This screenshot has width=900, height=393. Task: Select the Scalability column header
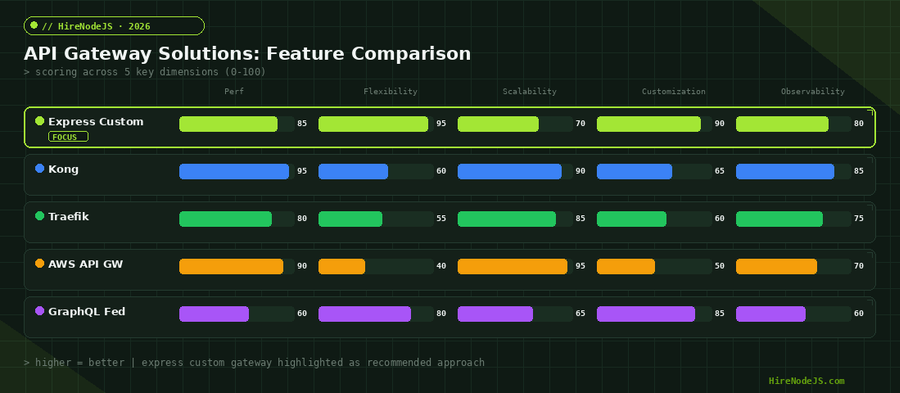pyautogui.click(x=529, y=91)
